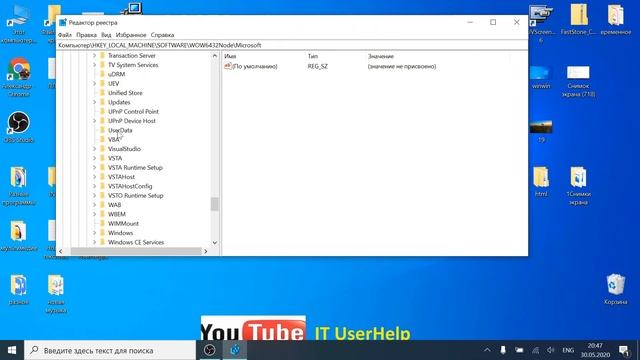Expand the VisualStudio key
640x360 pixels.
[x=94, y=149]
